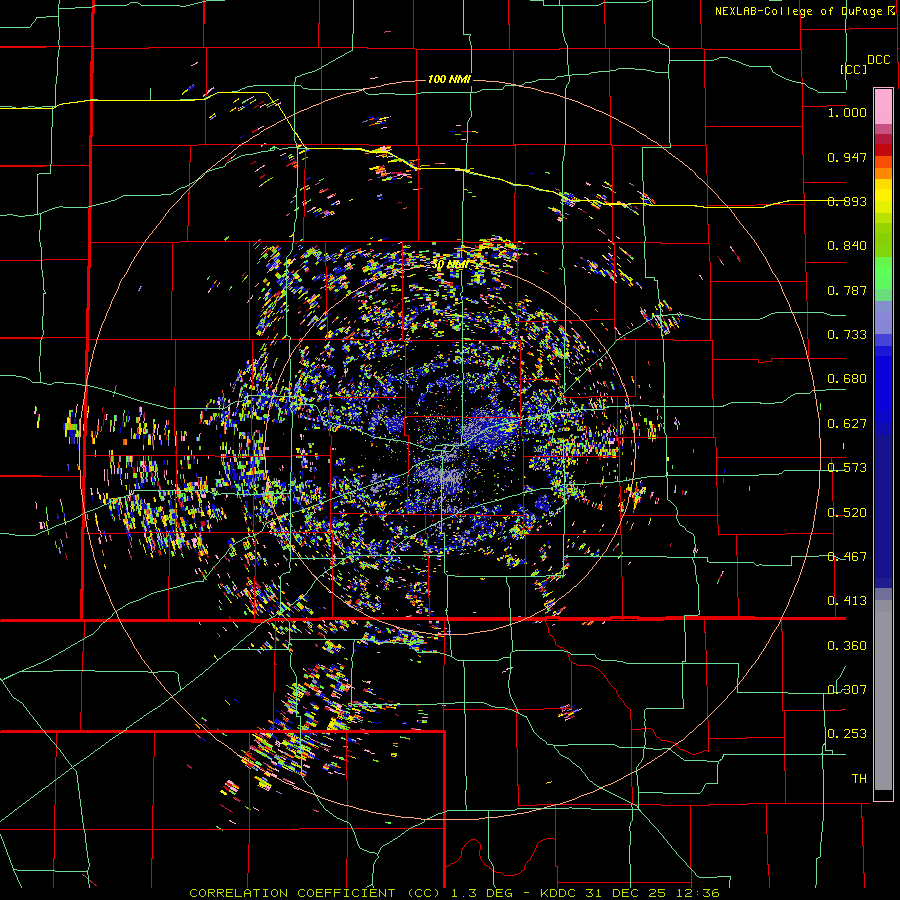Select the 0.520 scale value
Viewport: 900px width, 900px height.
pyautogui.click(x=847, y=513)
